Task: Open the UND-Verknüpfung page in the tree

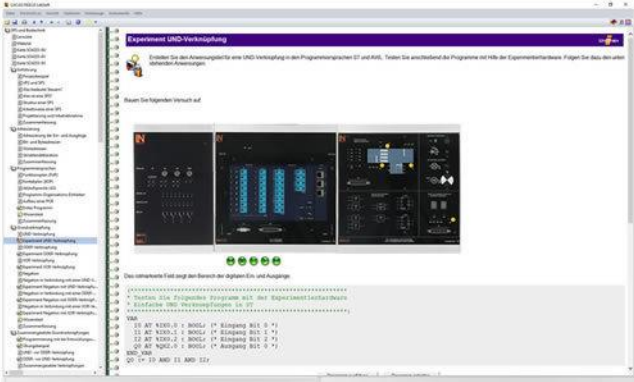Action: point(39,234)
